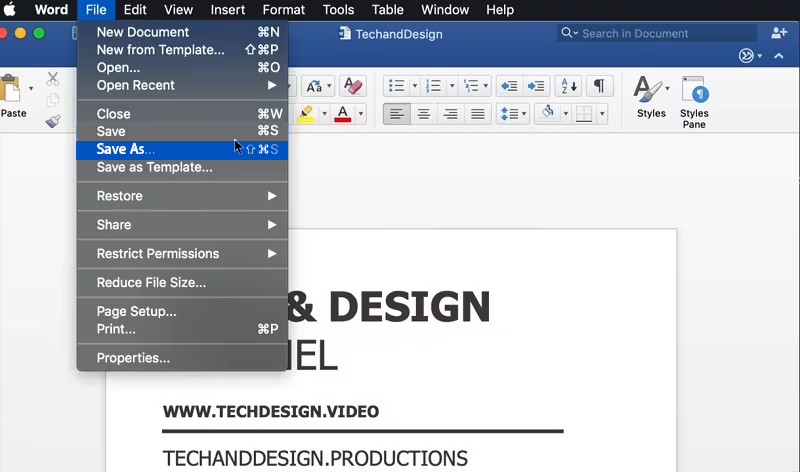Select the Format Painter brush icon
This screenshot has width=800, height=472.
point(53,121)
